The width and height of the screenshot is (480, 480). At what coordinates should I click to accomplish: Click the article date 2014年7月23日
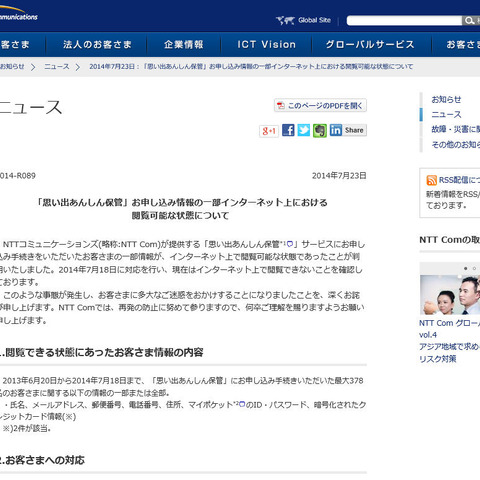(x=339, y=176)
